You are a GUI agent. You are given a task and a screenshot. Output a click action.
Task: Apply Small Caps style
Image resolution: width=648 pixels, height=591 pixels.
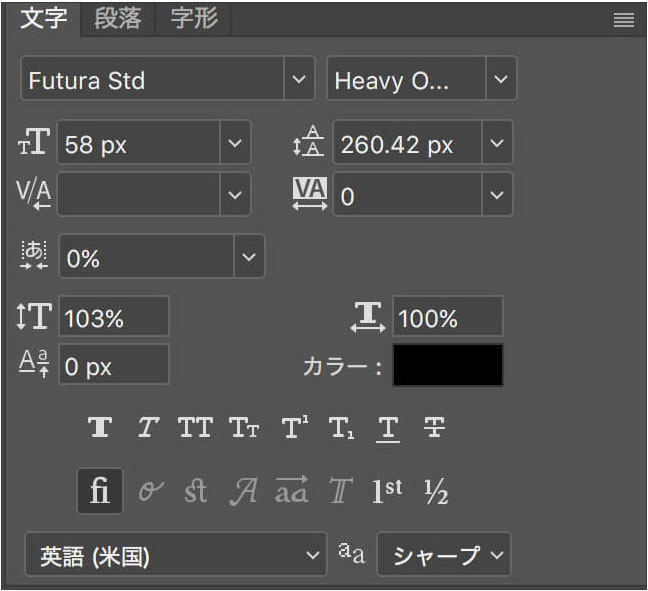[x=244, y=427]
